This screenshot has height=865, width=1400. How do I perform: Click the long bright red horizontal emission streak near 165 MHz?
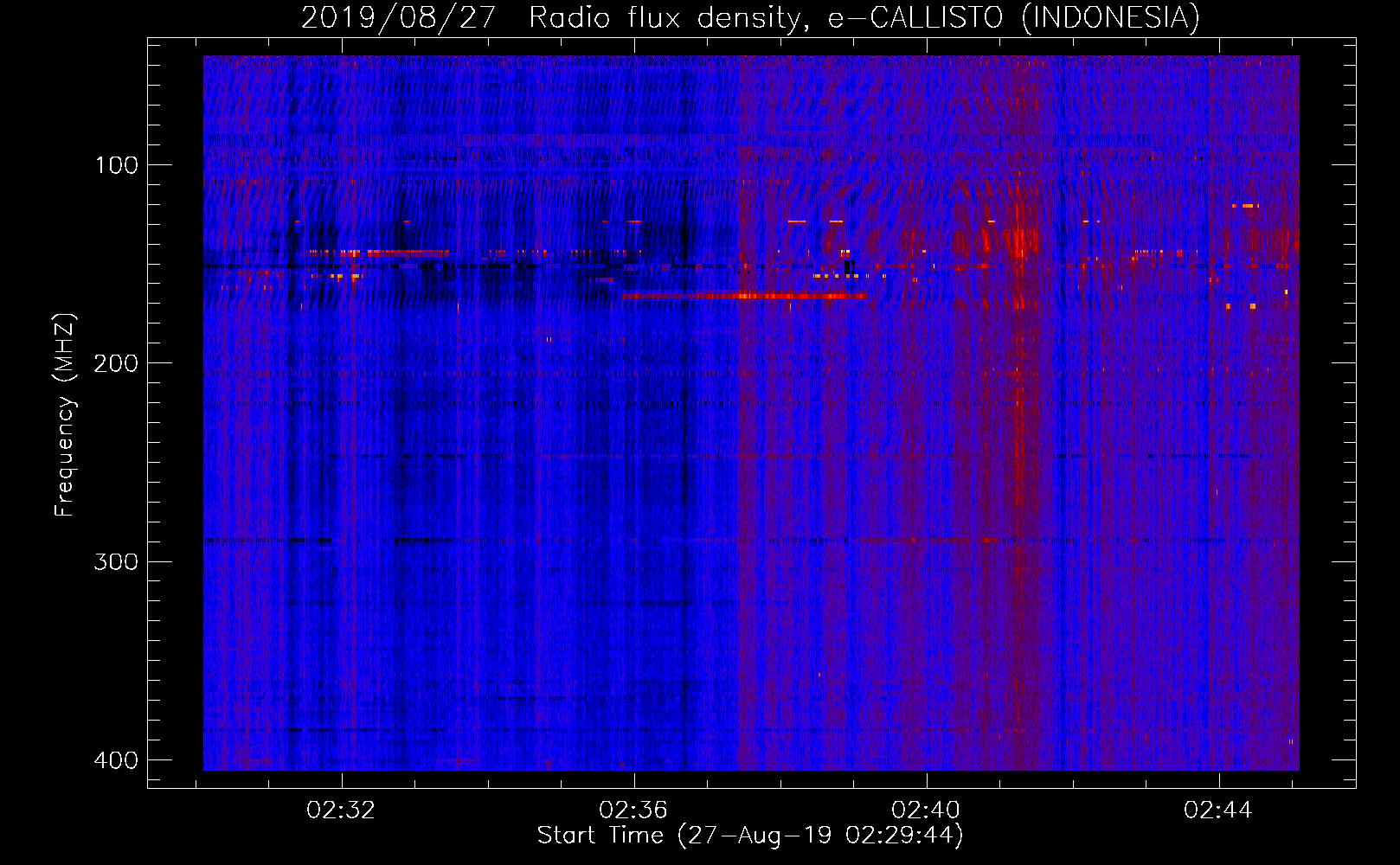point(744,296)
